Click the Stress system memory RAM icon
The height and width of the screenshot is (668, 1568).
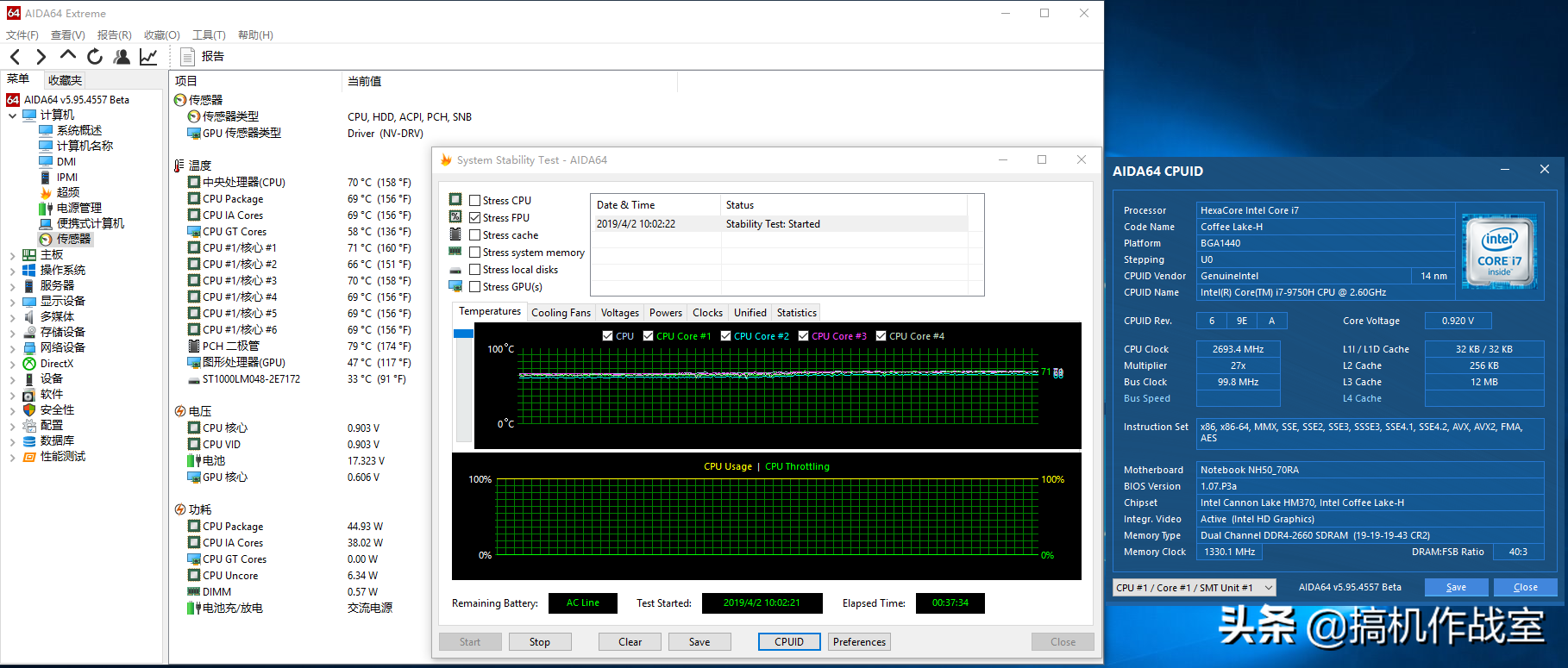(455, 252)
